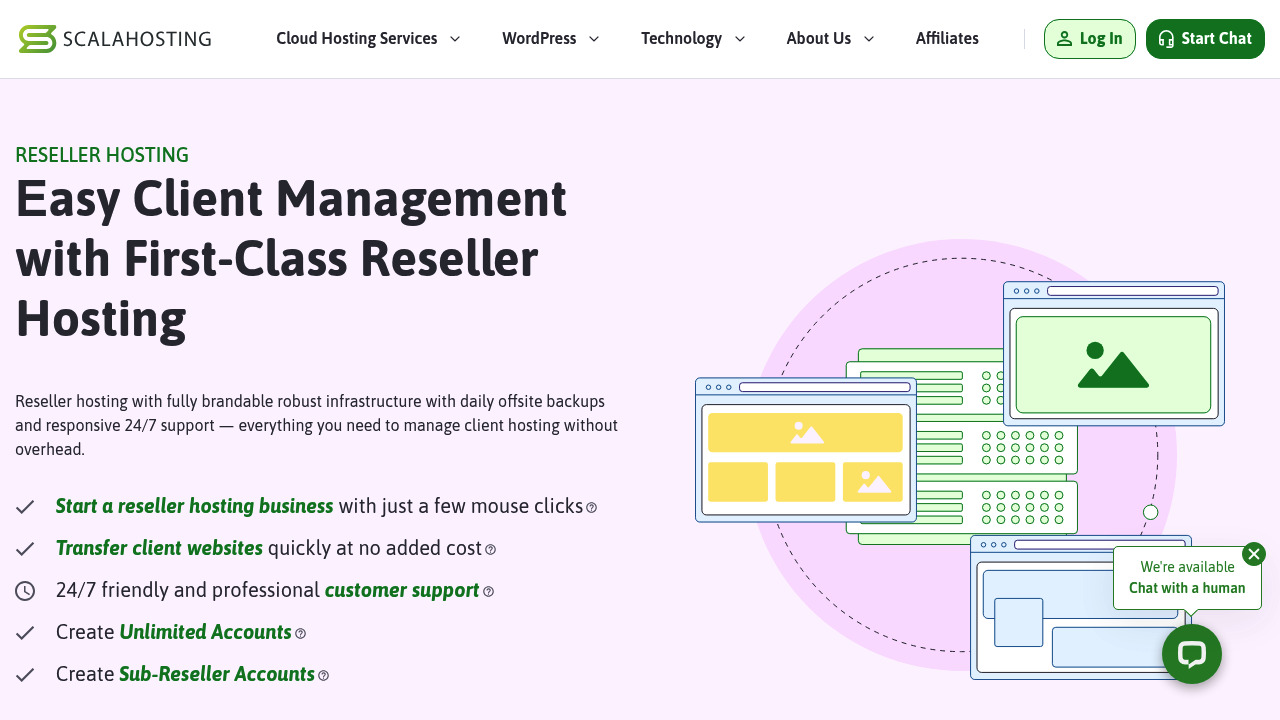
Task: Open the WordPress navigation dropdown
Action: tap(551, 38)
